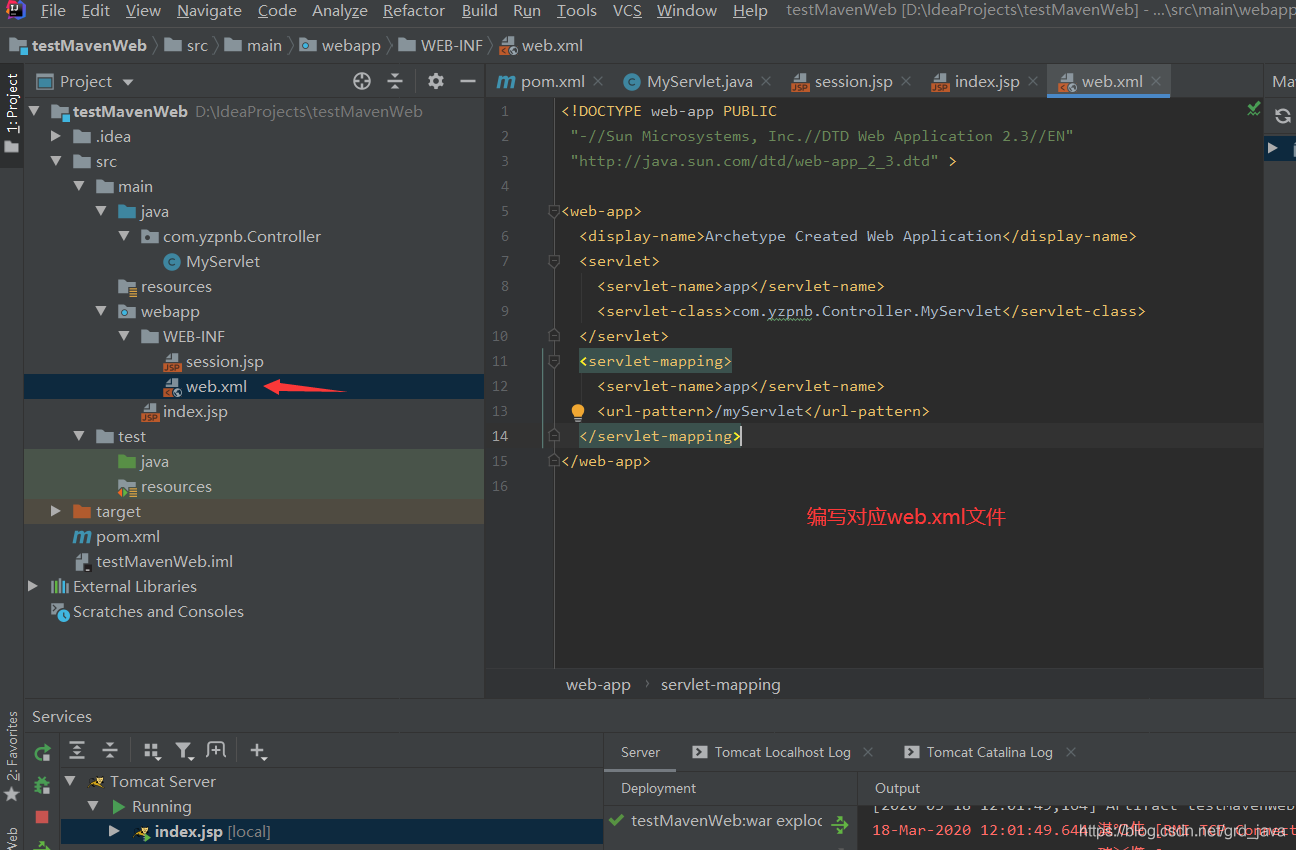
Task: Open the Favorites tool window star icon
Action: [x=12, y=794]
